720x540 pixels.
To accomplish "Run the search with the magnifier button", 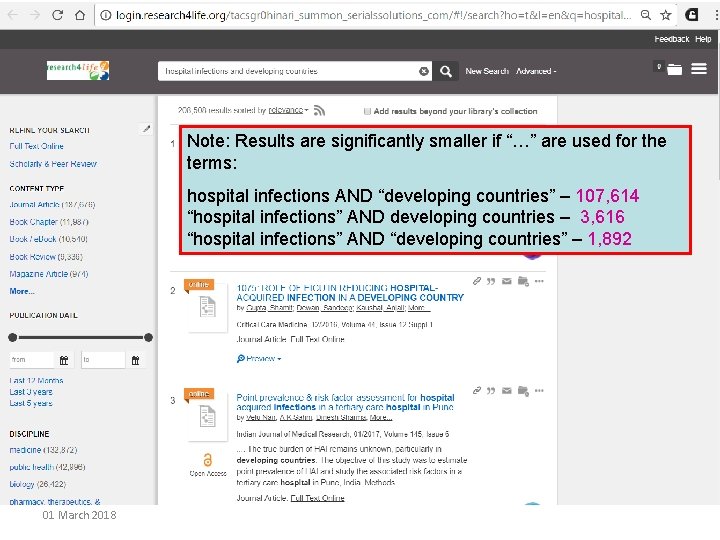I will click(445, 71).
